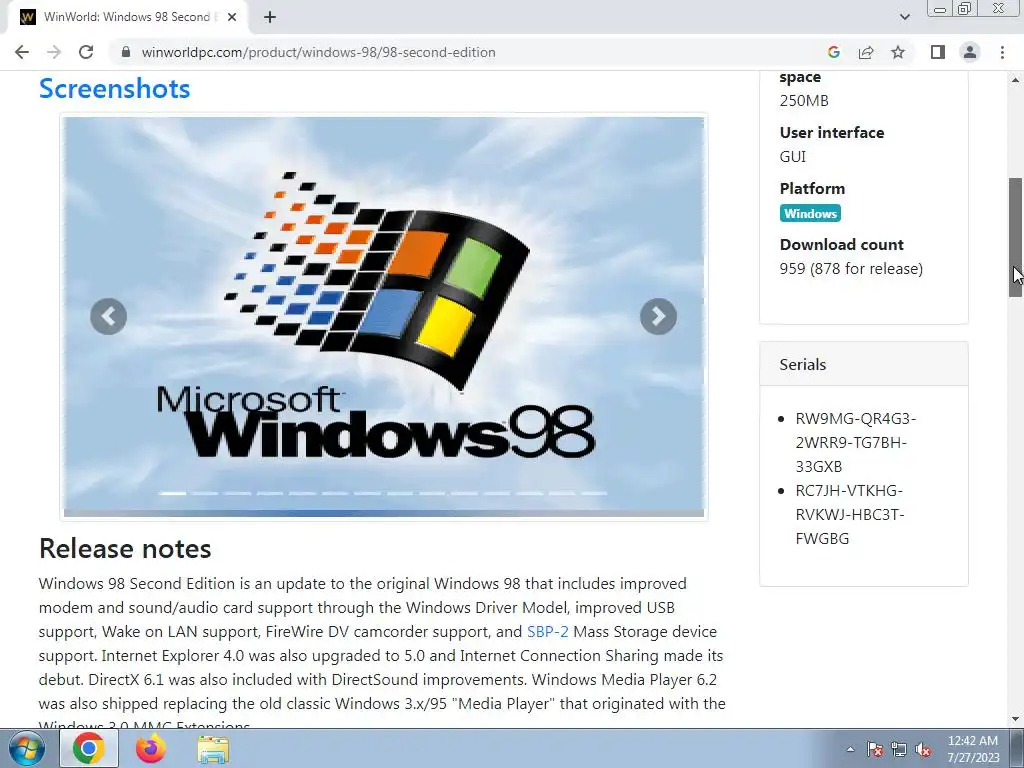This screenshot has height=768, width=1024.
Task: Reload the WinWorld page
Action: [x=86, y=52]
